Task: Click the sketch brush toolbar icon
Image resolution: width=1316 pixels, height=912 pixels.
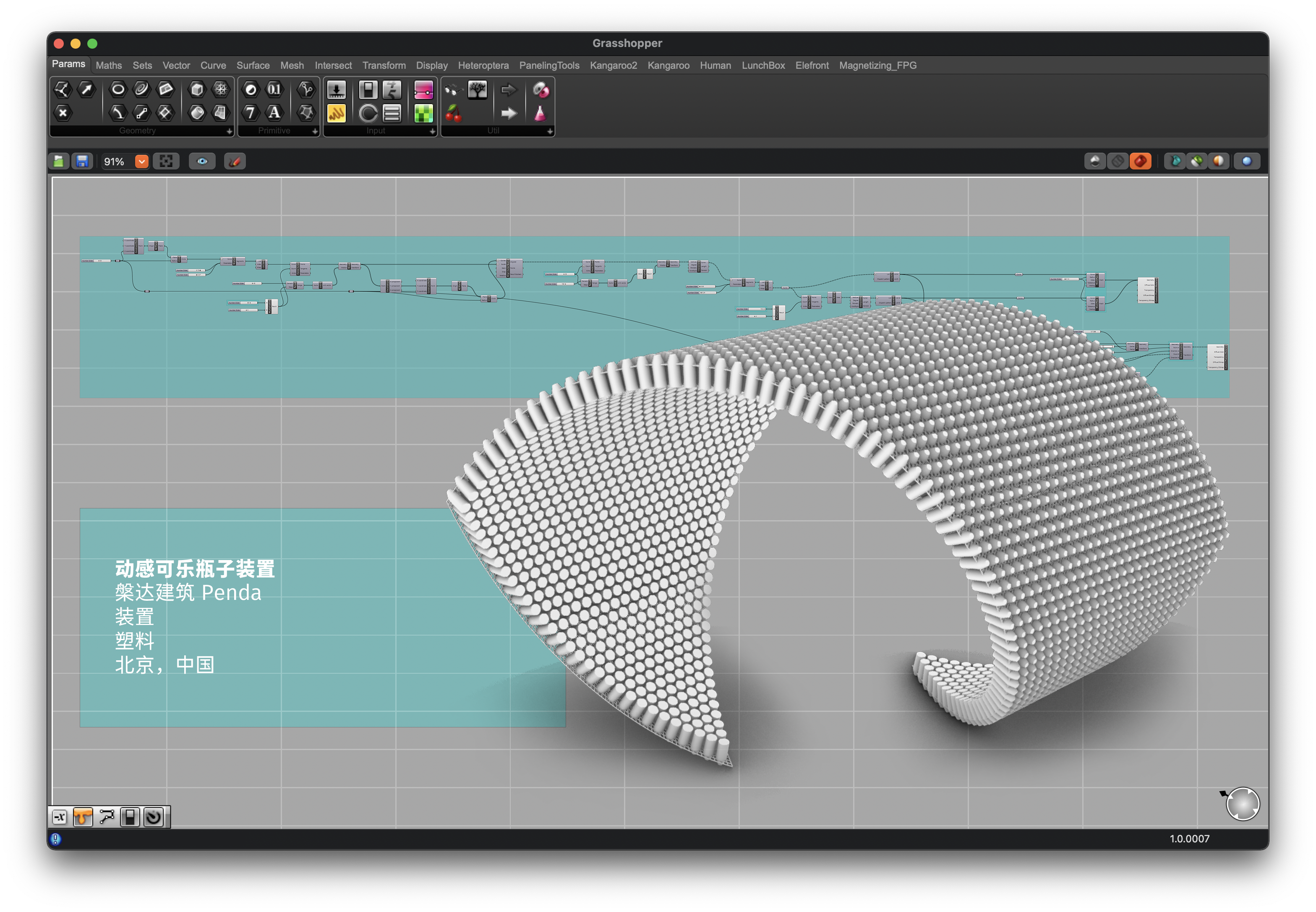Action: click(235, 162)
